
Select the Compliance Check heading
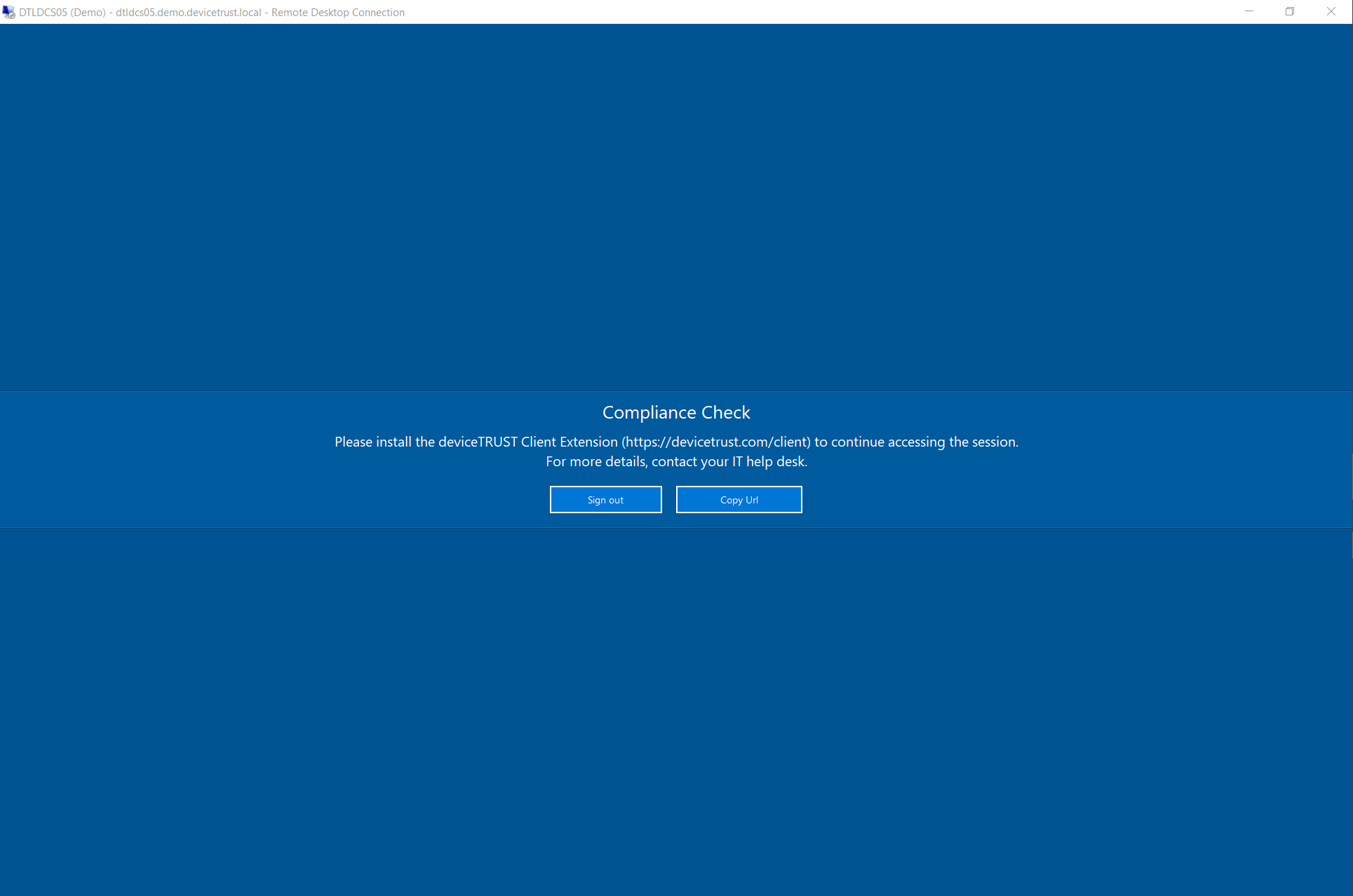click(675, 412)
